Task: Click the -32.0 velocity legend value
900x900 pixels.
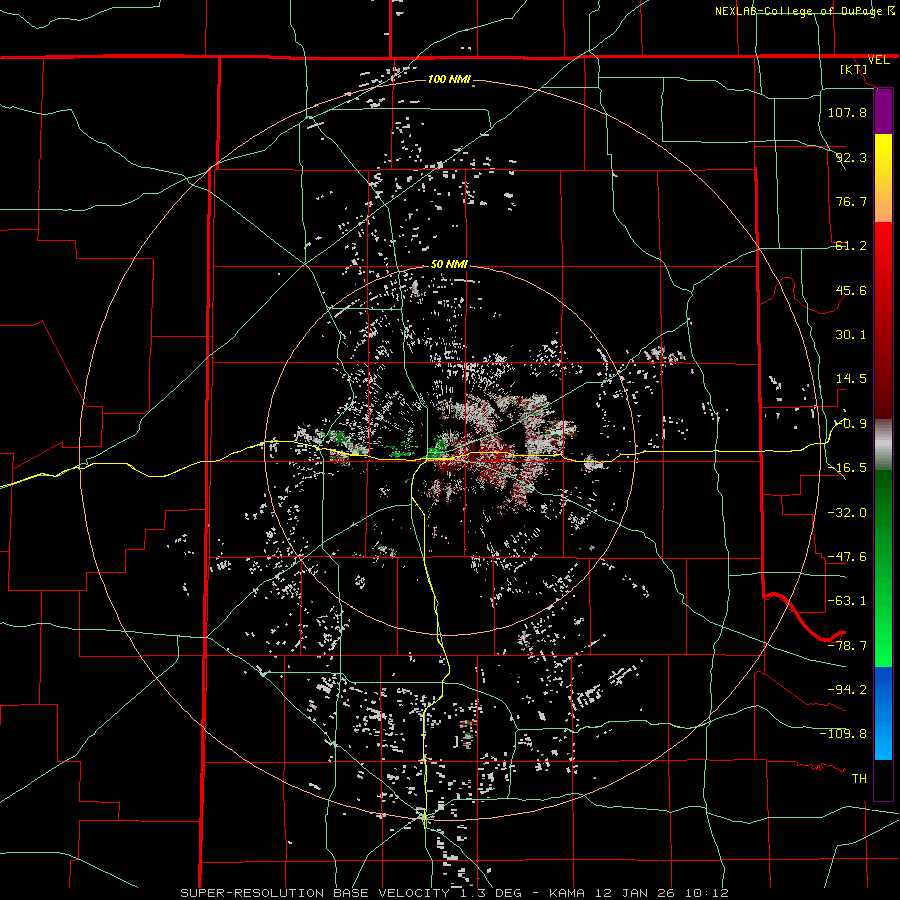Action: click(x=847, y=513)
